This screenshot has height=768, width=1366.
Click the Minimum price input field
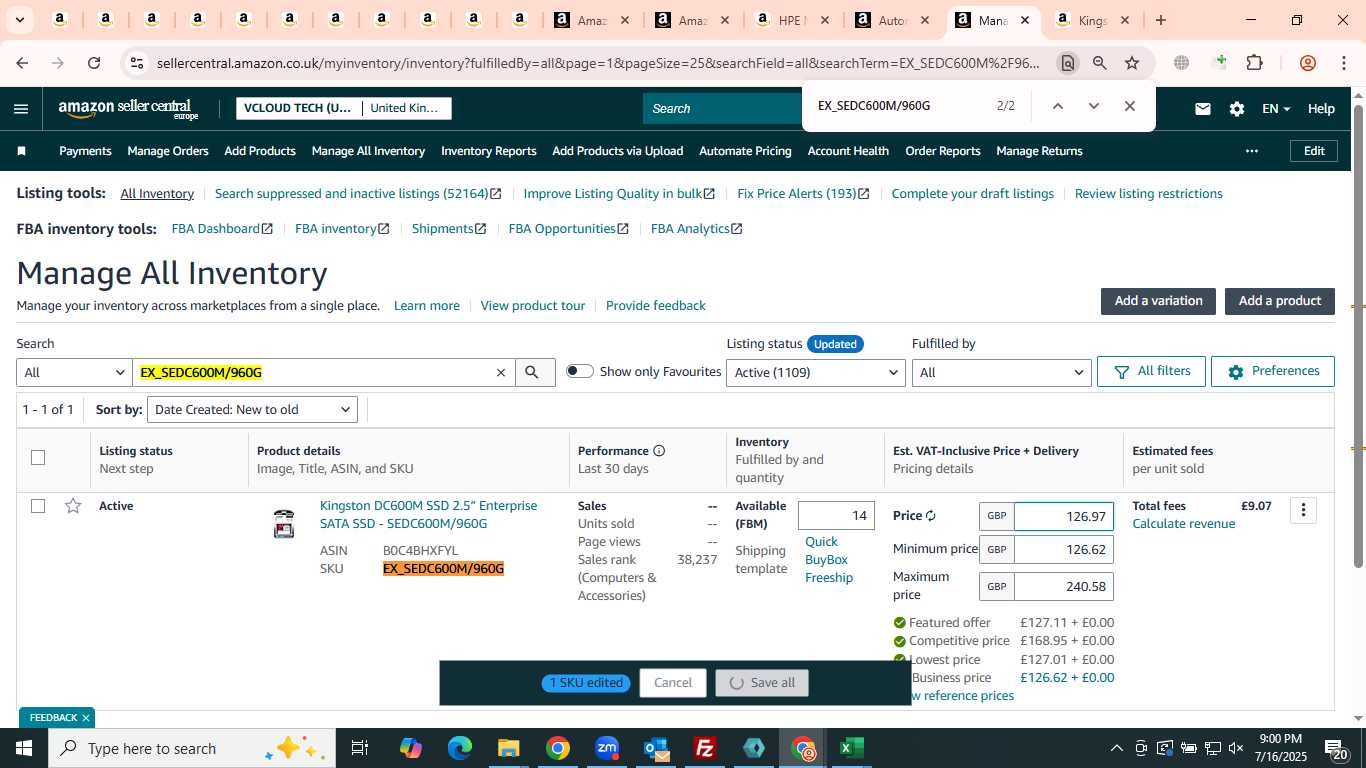point(1064,550)
